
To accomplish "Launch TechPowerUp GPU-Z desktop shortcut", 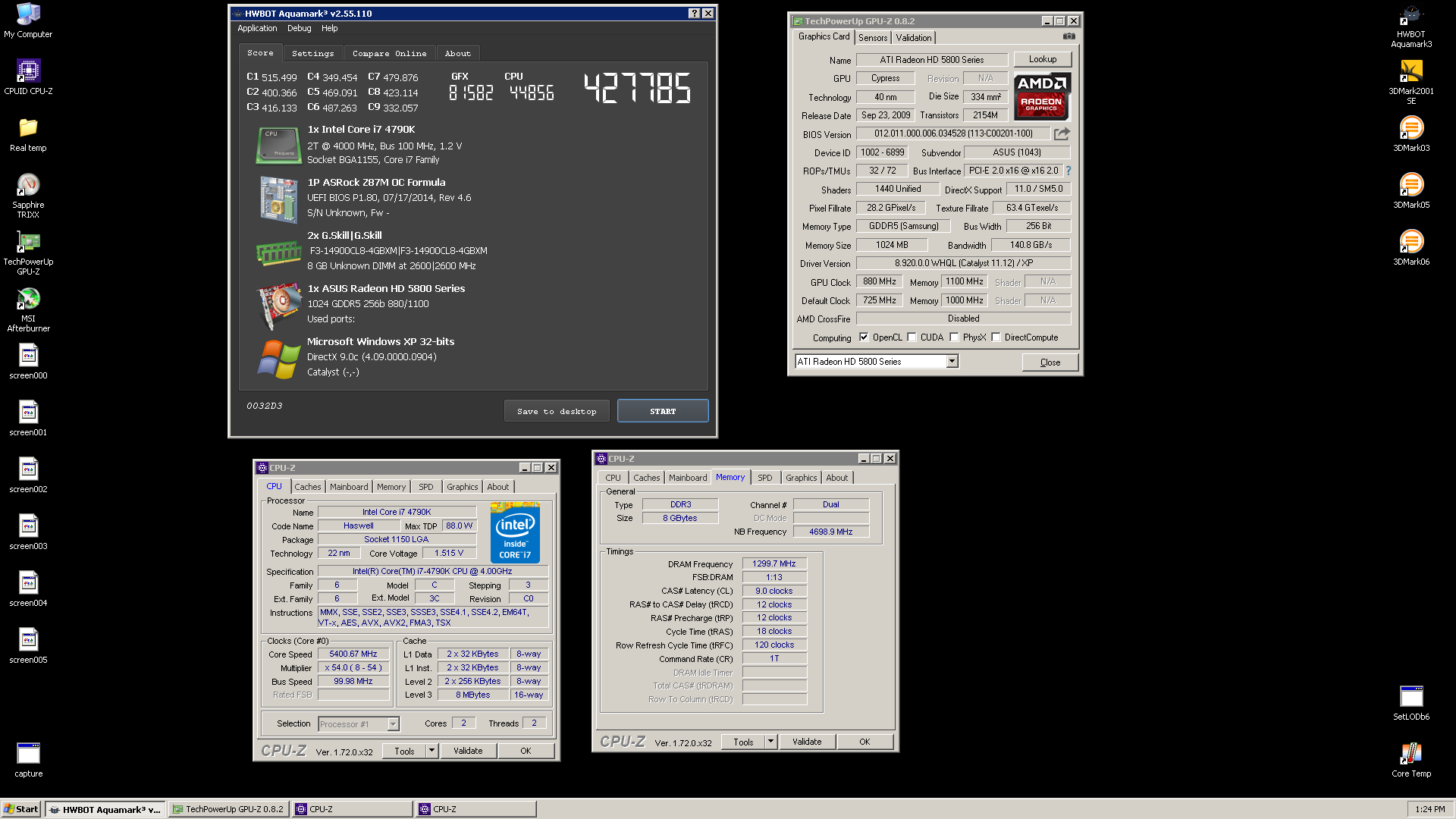I will coord(28,253).
